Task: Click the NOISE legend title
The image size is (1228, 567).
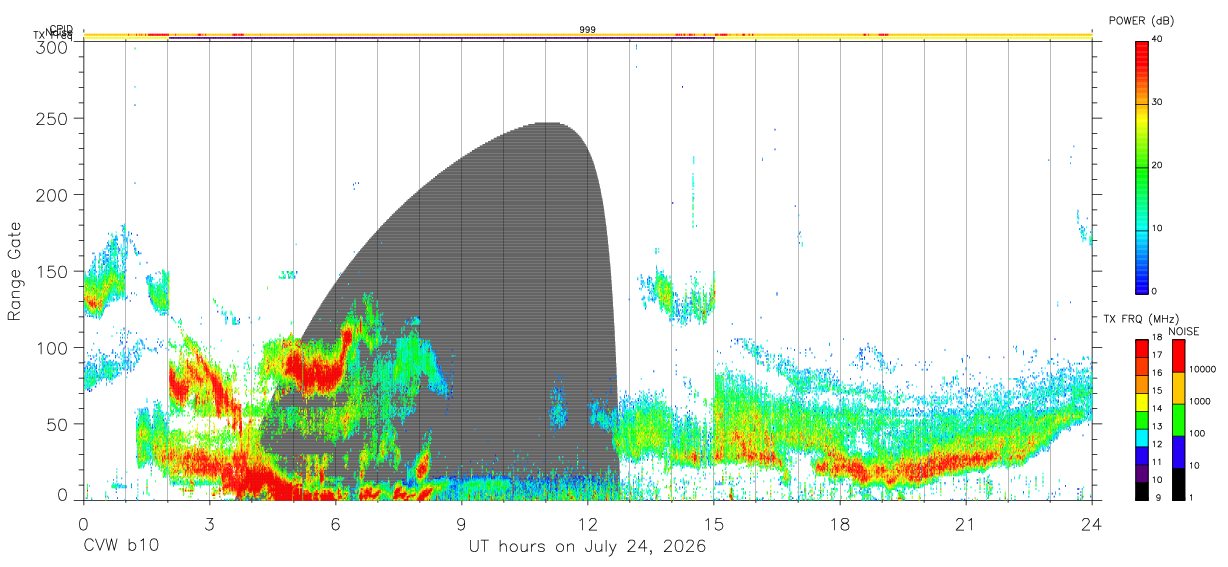Action: 1183,331
